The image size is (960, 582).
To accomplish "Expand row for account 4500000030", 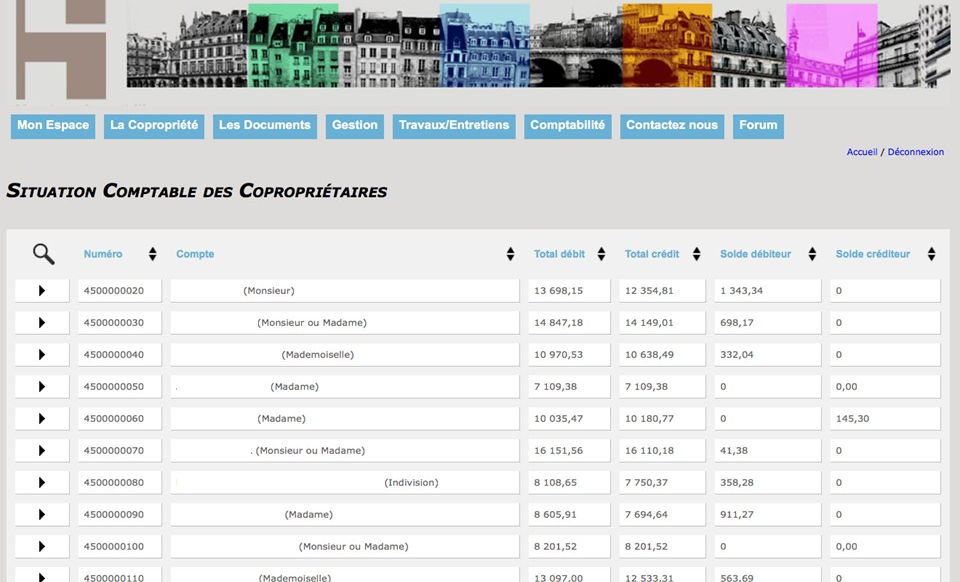I will click(x=42, y=323).
